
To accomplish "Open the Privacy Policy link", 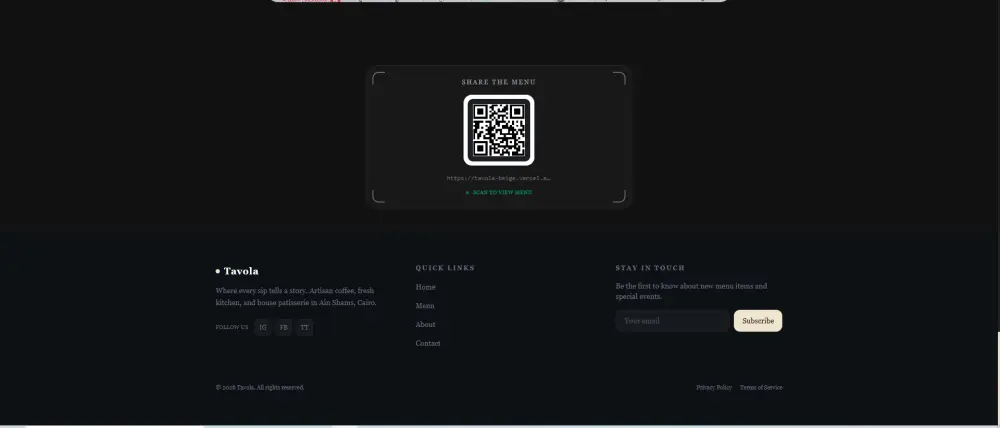I will pyautogui.click(x=714, y=387).
